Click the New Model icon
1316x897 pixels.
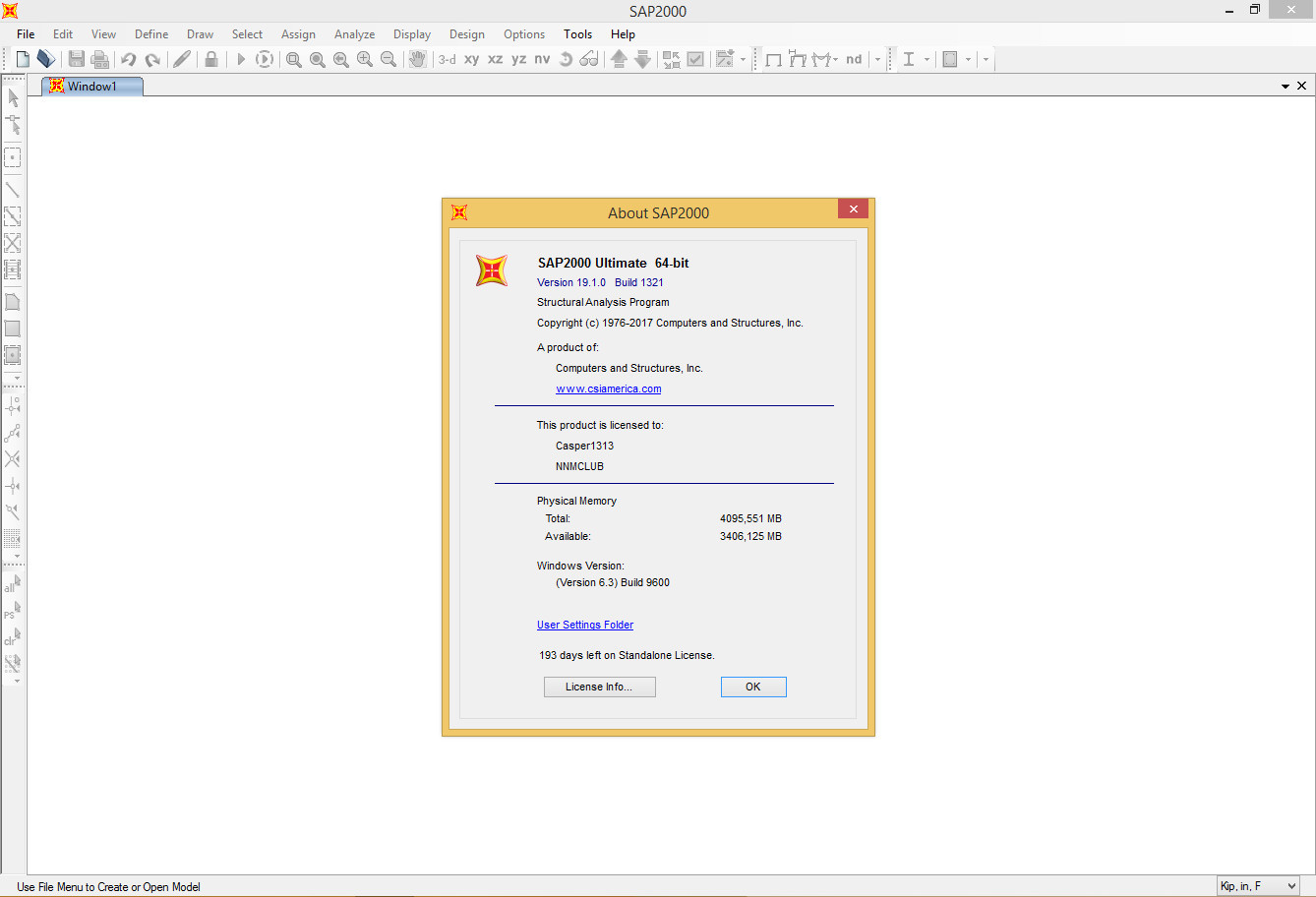pos(23,59)
